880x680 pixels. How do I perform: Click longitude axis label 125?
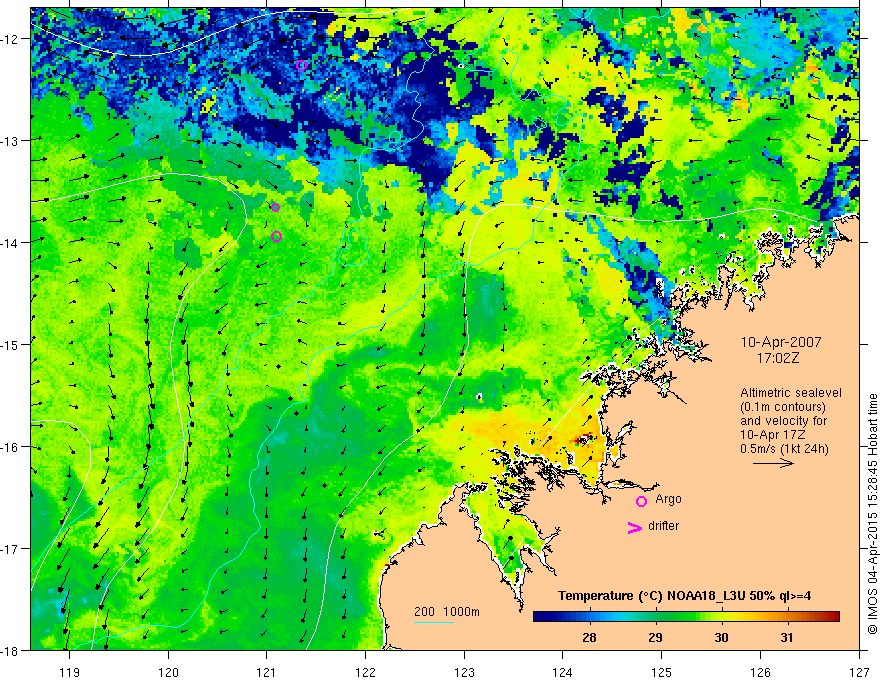point(662,672)
